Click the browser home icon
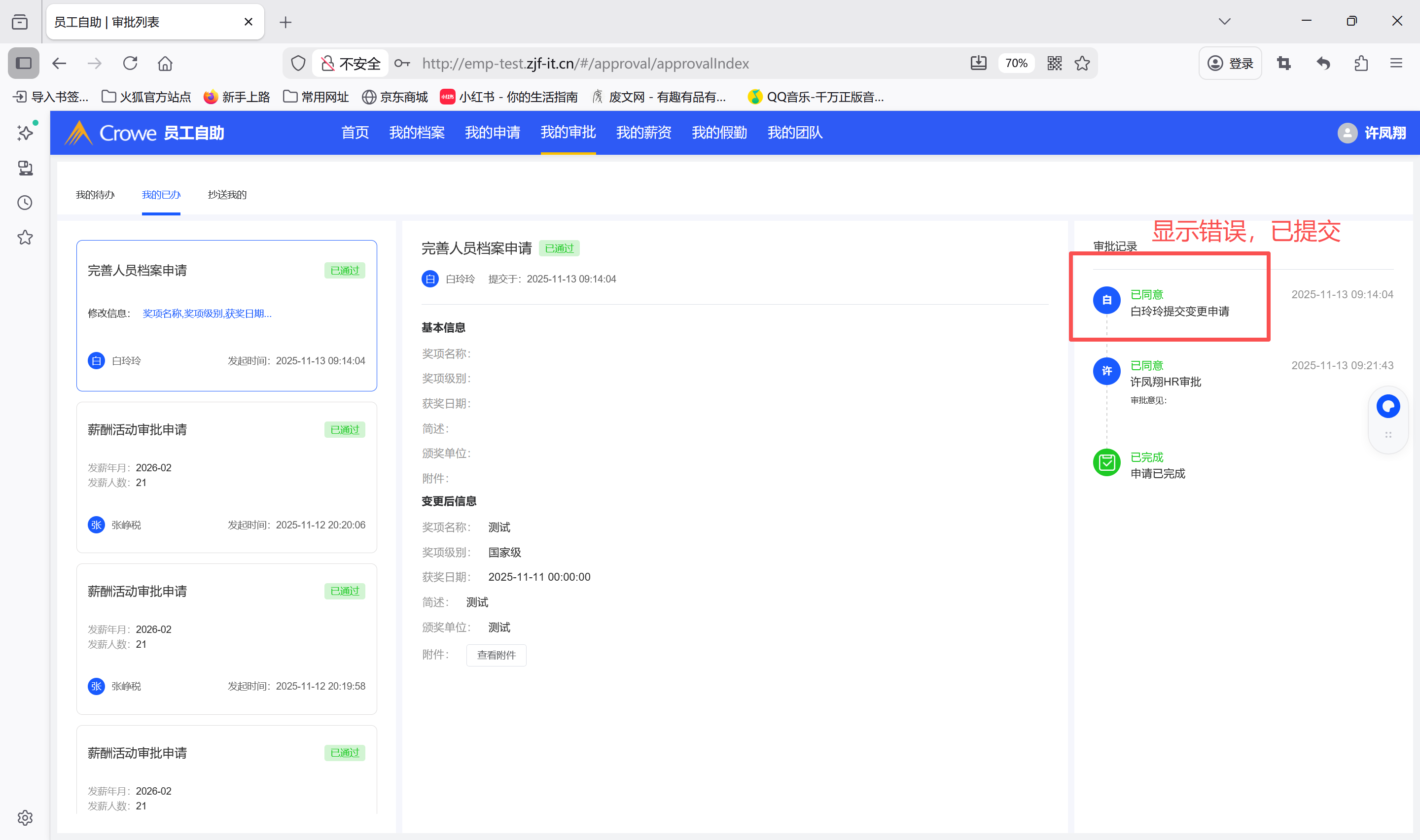Image resolution: width=1420 pixels, height=840 pixels. 165,64
